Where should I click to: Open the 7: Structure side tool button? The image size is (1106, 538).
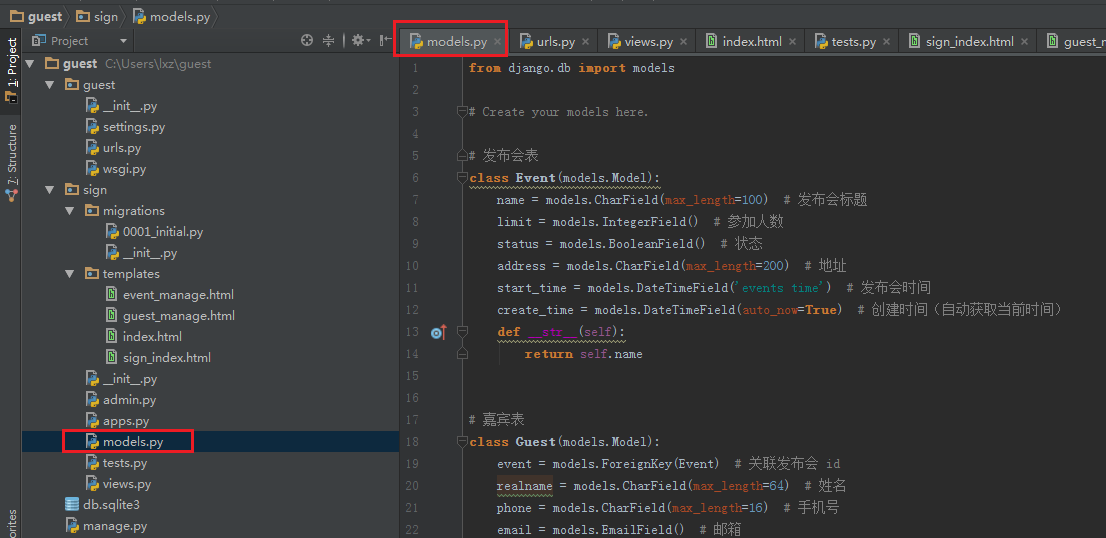tap(11, 162)
